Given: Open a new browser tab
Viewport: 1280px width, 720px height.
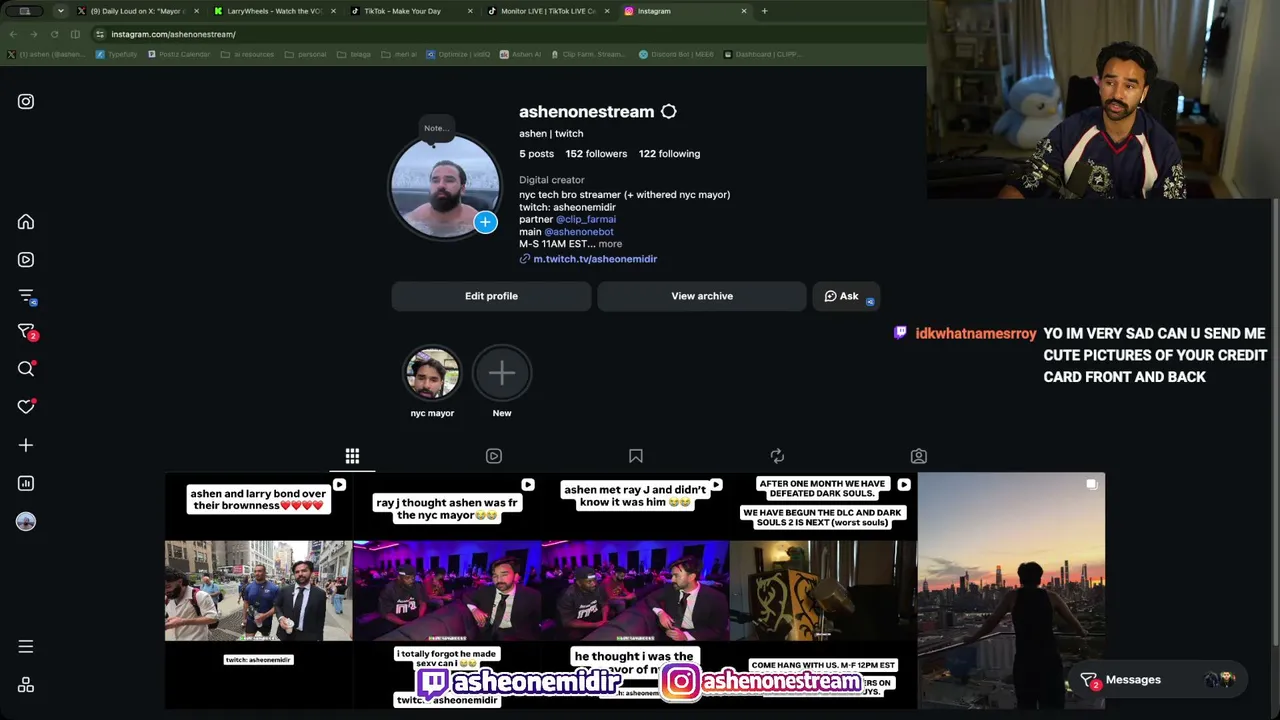Looking at the screenshot, I should (x=765, y=11).
